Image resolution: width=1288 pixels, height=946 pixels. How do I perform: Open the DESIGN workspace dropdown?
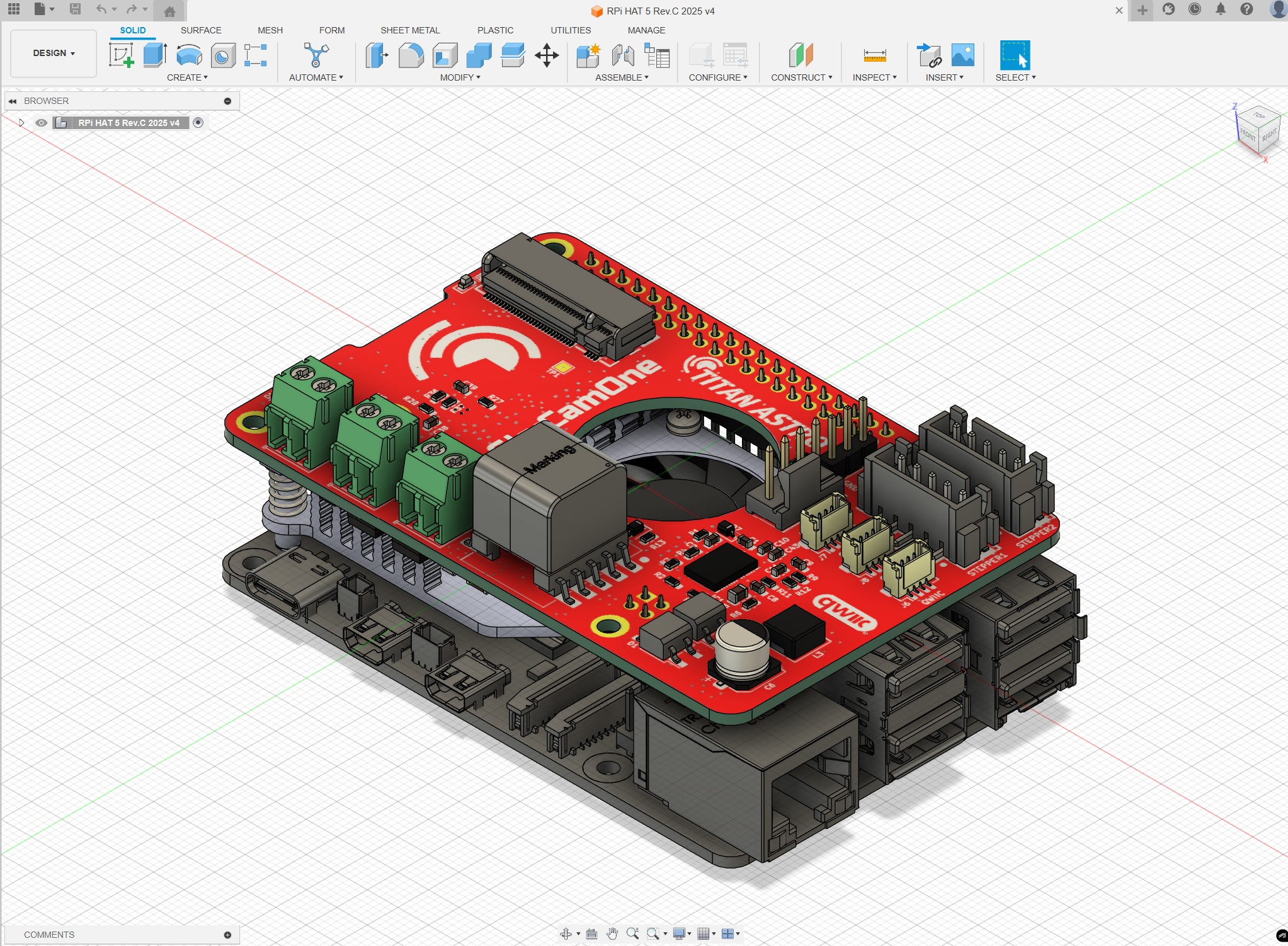click(53, 53)
